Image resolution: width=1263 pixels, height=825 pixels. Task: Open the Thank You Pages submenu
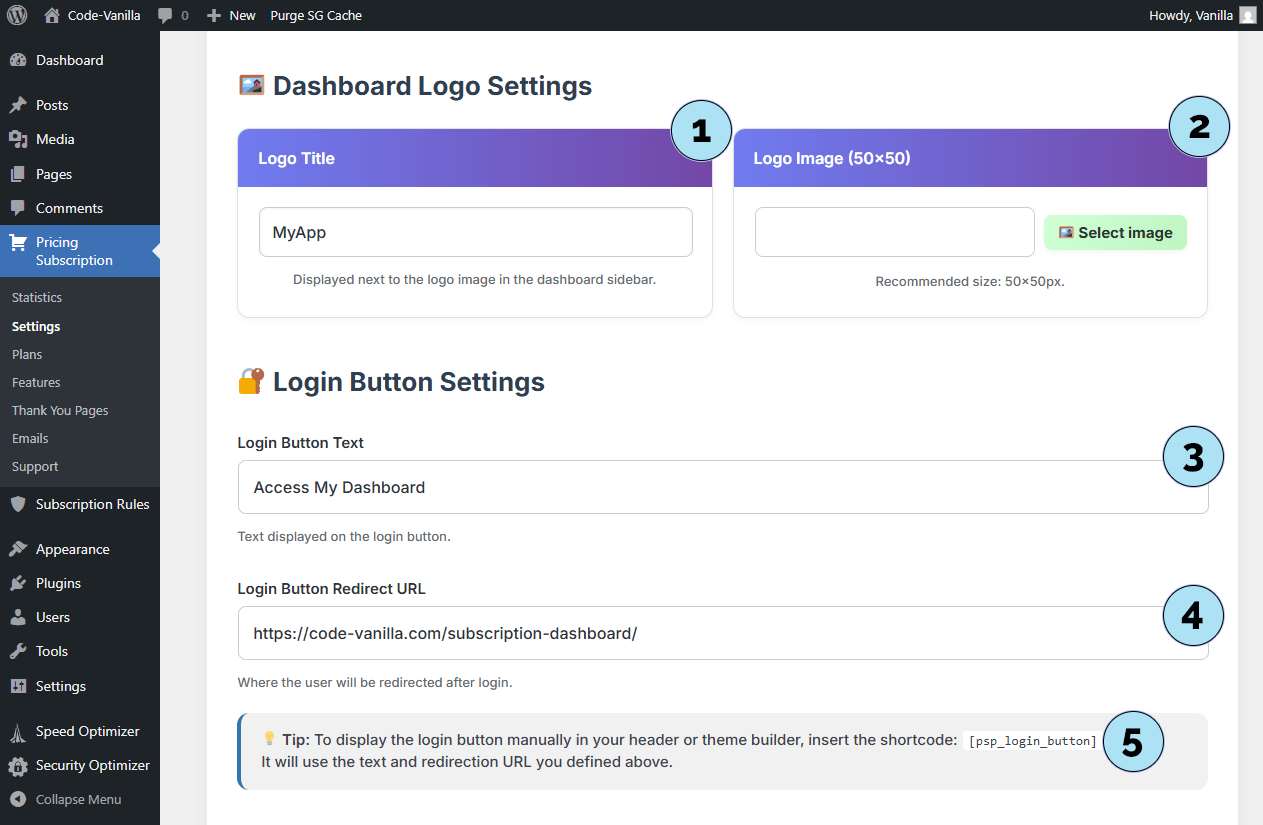(60, 410)
